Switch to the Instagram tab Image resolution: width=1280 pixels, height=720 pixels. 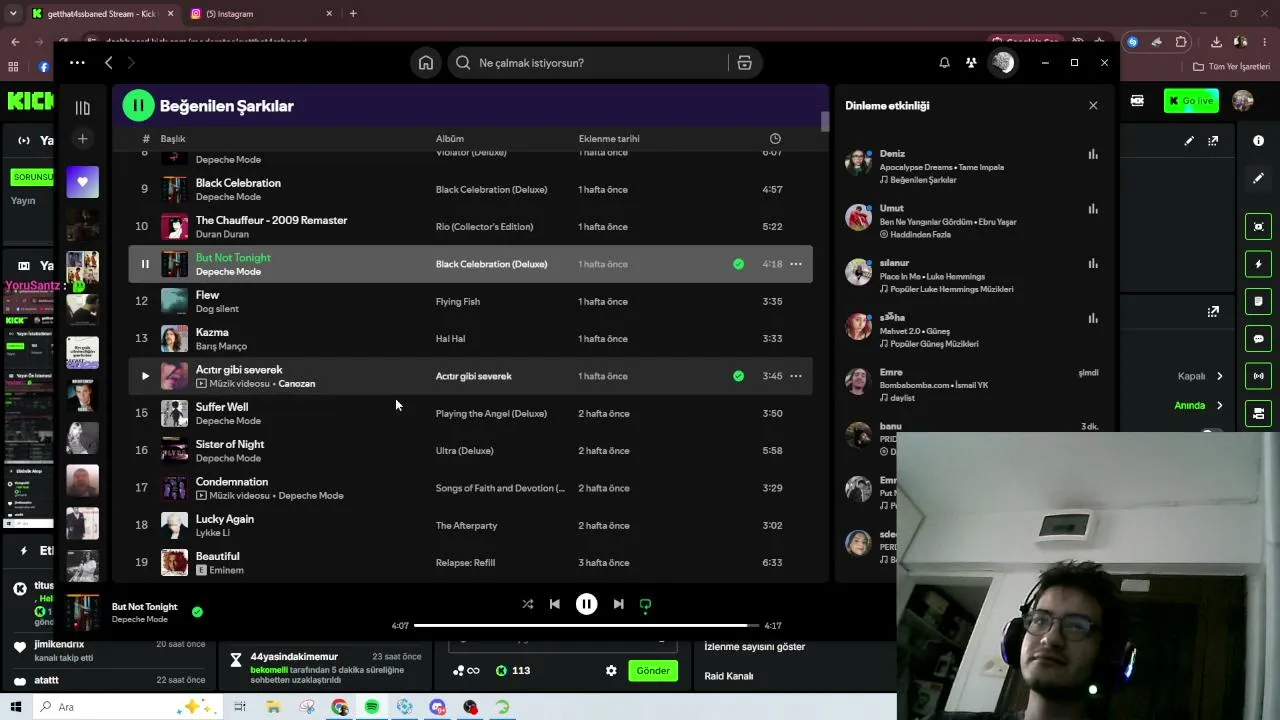click(x=260, y=14)
